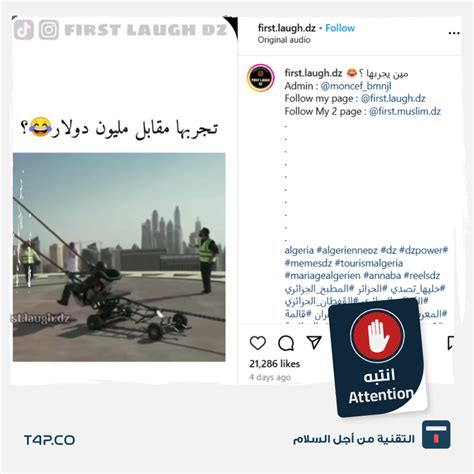Click the Instagram logo in watermark
Screen dimensions: 474x474
(x=49, y=30)
